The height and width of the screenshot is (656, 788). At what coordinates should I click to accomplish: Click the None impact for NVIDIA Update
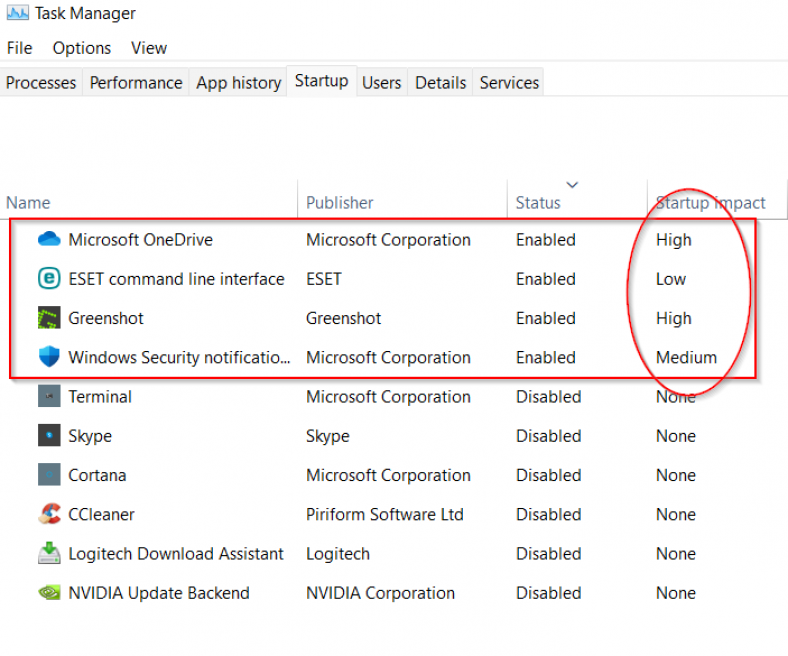[x=676, y=593]
